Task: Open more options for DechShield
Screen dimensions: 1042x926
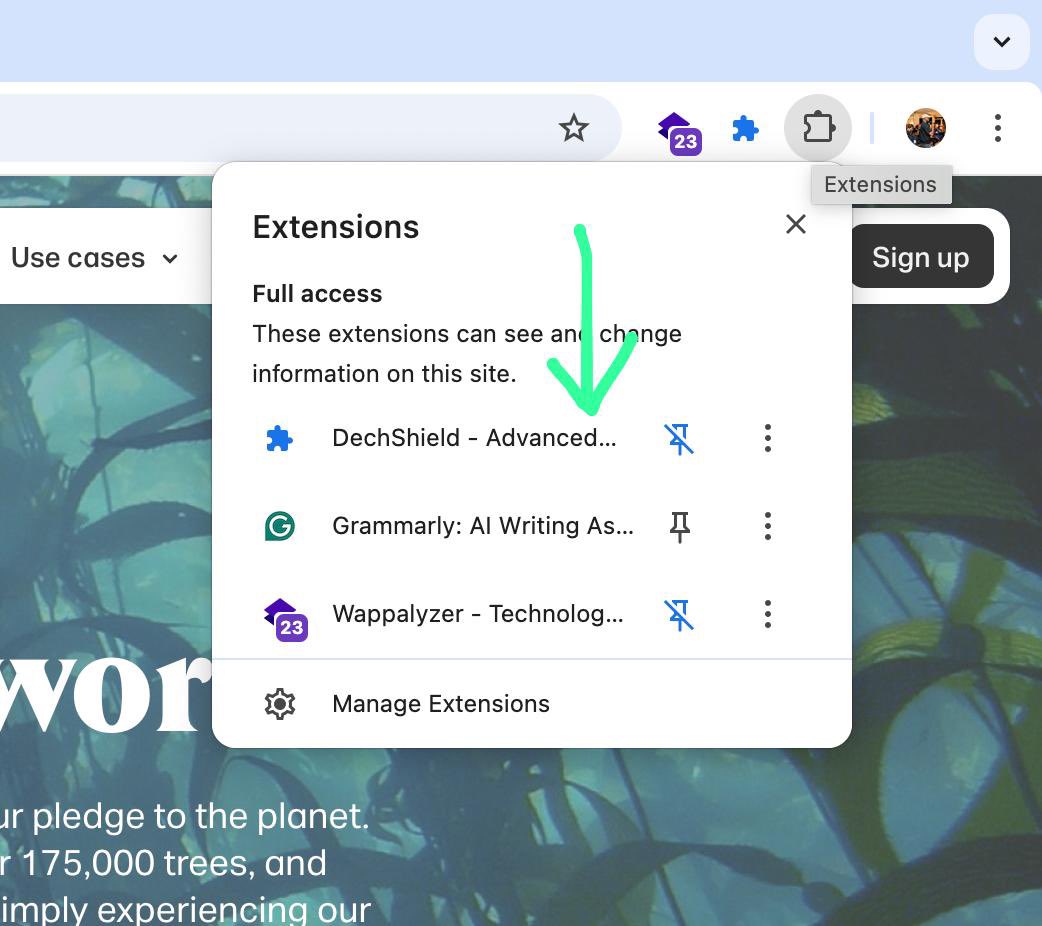Action: tap(768, 439)
